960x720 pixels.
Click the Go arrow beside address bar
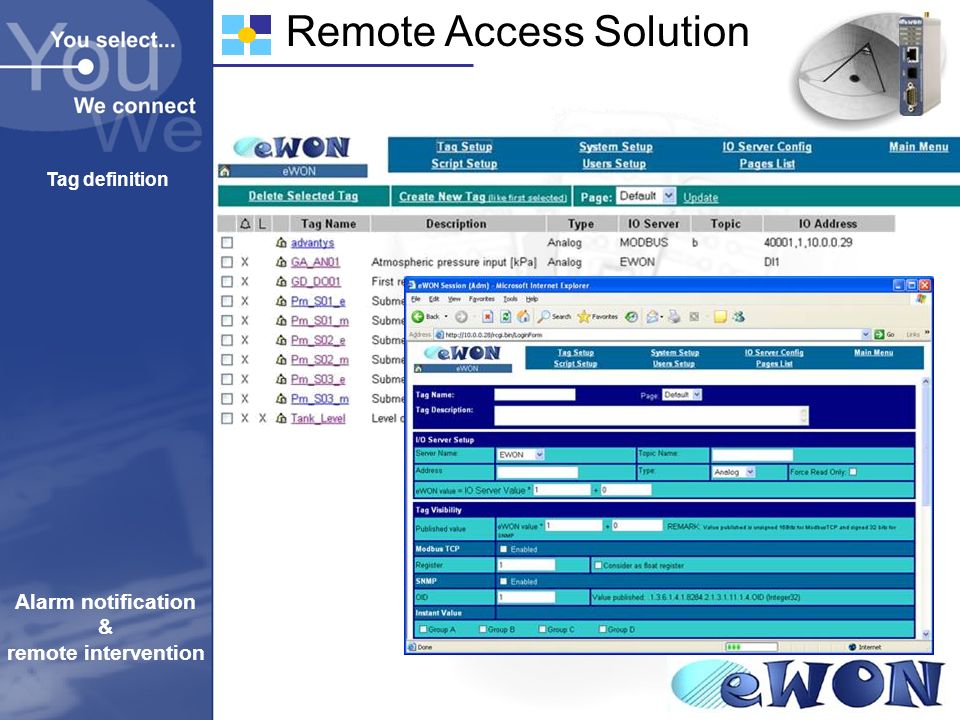pos(879,334)
